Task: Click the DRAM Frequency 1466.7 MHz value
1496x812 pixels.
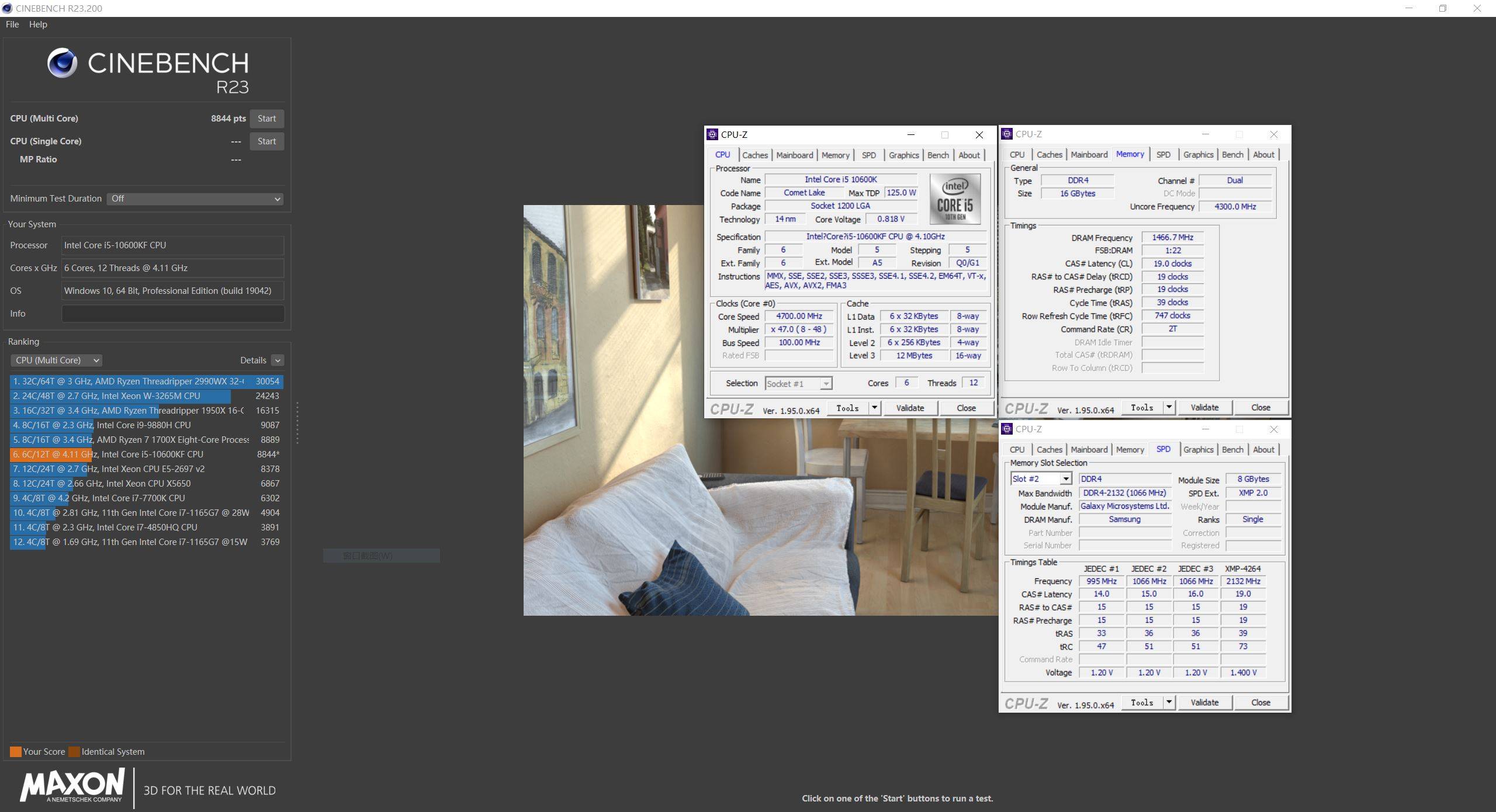Action: [1172, 237]
